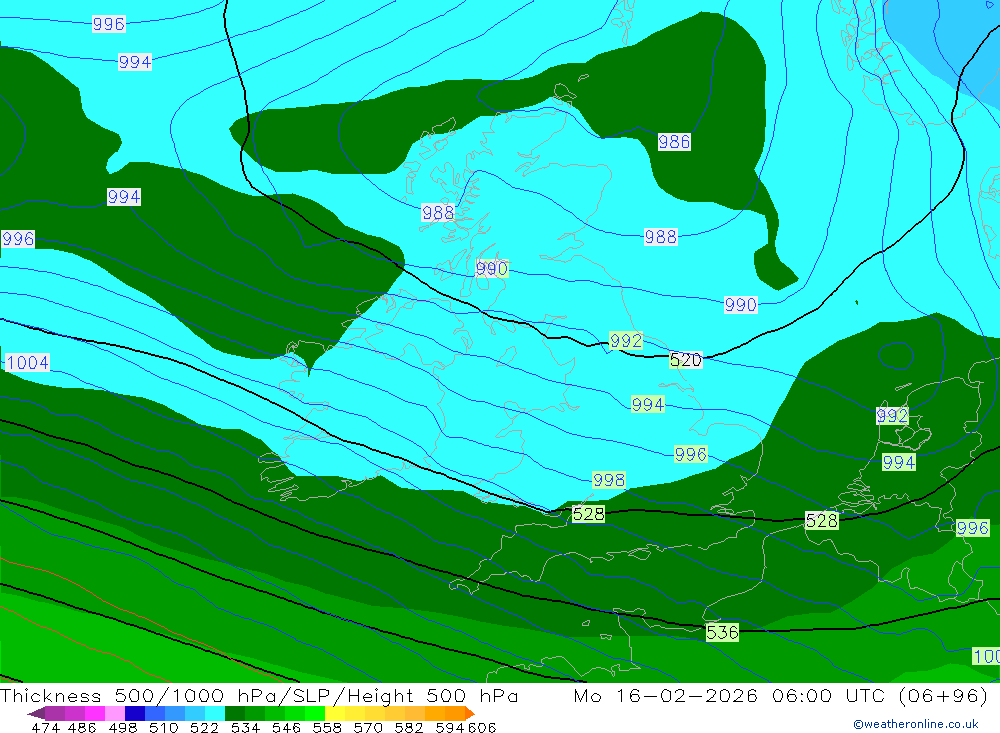Click the magenta legend swatch
1000x733 pixels.
click(x=94, y=713)
